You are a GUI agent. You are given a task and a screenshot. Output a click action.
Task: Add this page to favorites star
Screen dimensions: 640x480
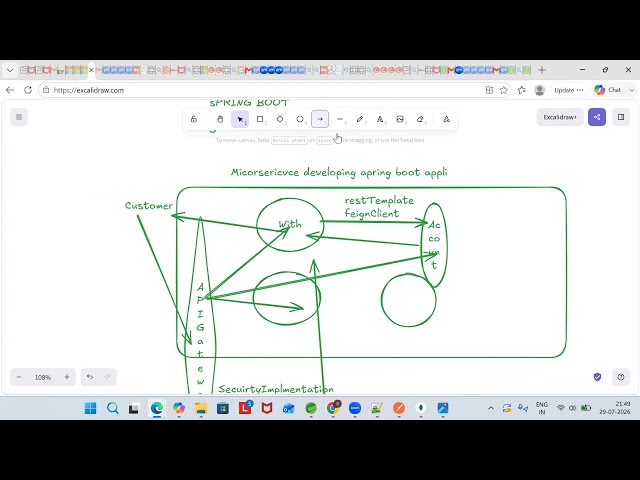(504, 90)
